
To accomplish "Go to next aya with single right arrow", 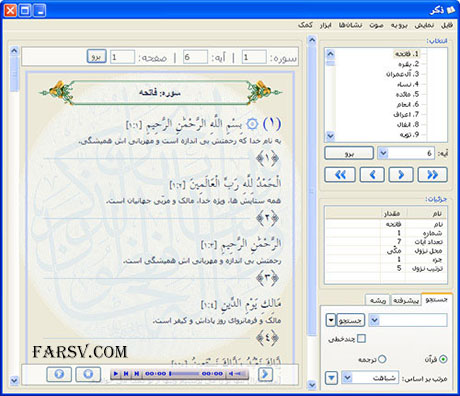I will click(x=401, y=175).
